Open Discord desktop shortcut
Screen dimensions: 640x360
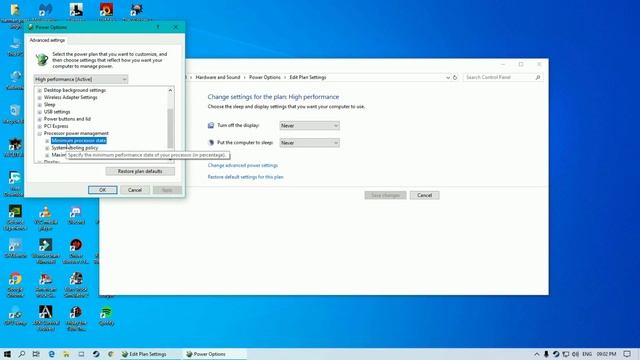point(76,215)
